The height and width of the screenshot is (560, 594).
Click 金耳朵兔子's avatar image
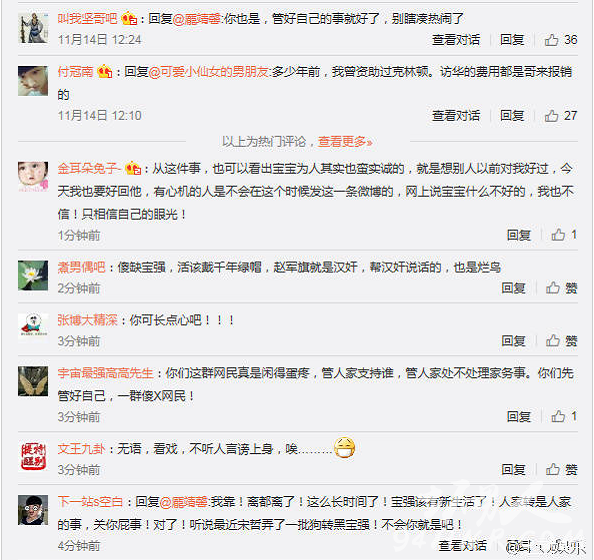pyautogui.click(x=33, y=177)
